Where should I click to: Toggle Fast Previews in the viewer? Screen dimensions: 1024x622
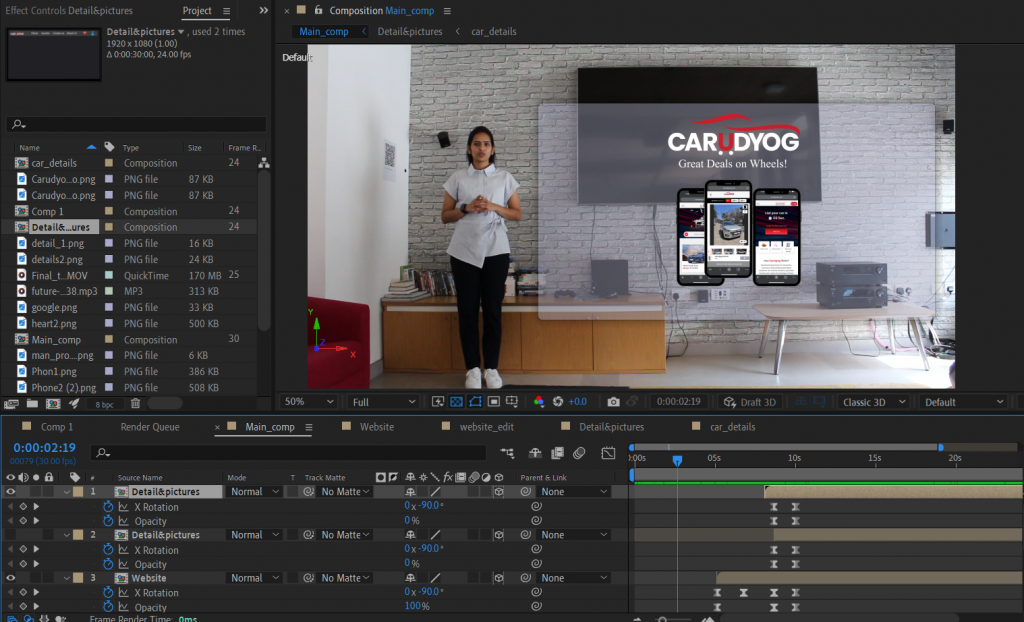coord(438,402)
